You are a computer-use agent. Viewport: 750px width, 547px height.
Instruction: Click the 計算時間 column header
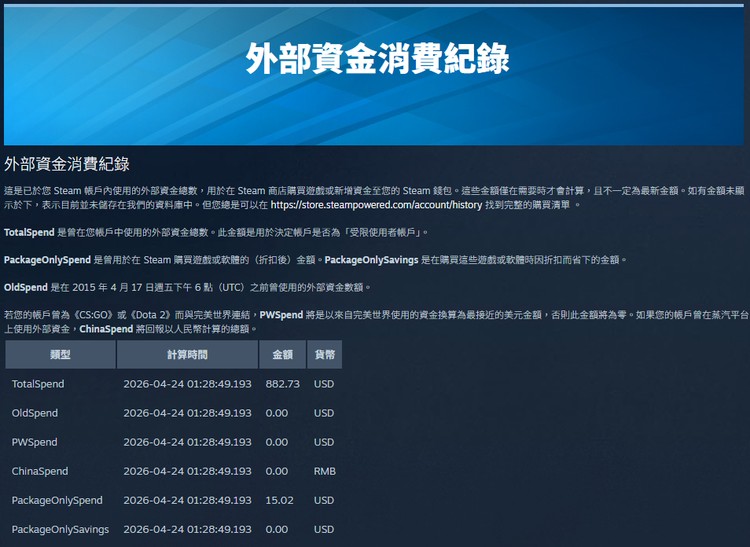[187, 354]
